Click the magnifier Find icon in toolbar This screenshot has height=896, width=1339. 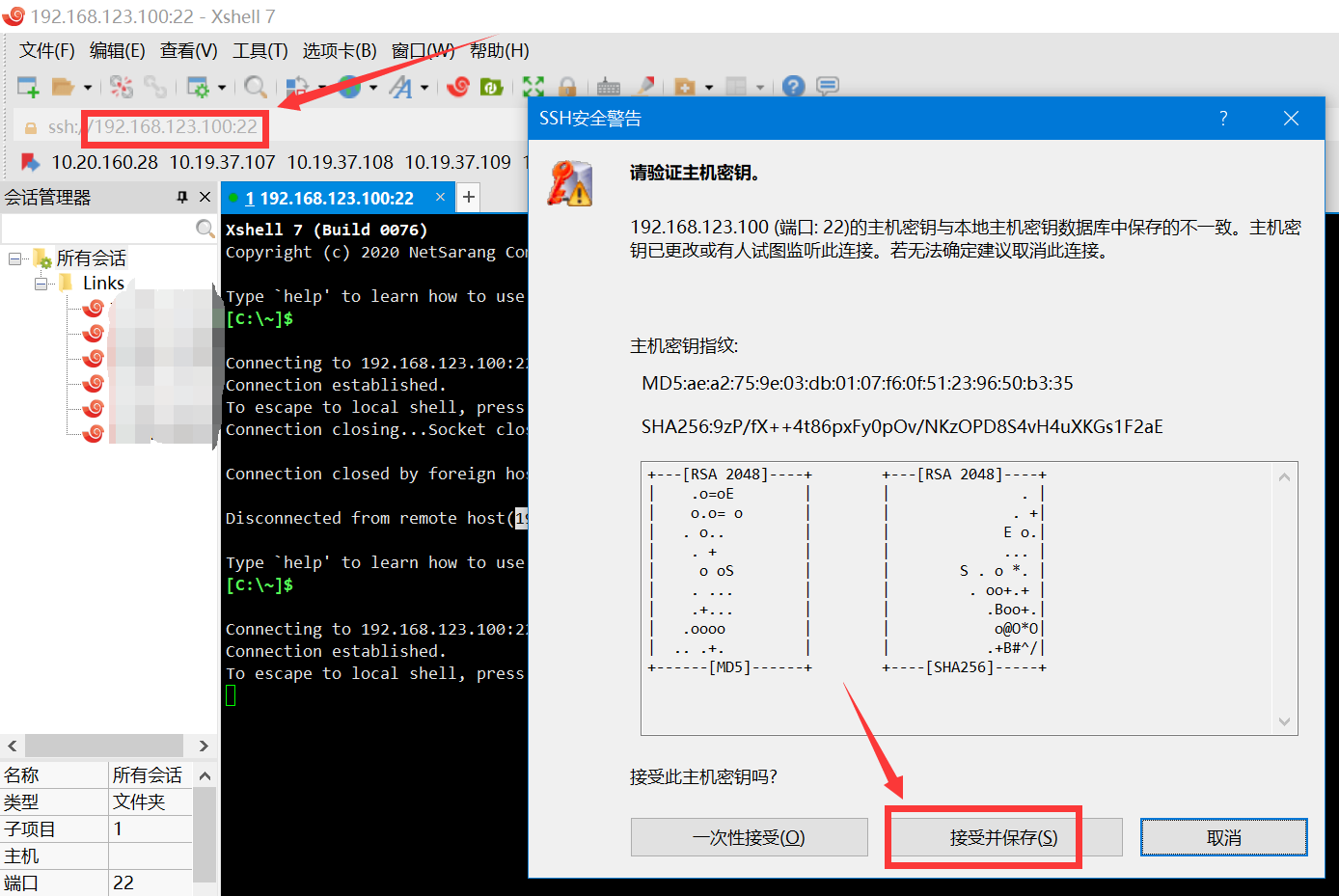[256, 87]
